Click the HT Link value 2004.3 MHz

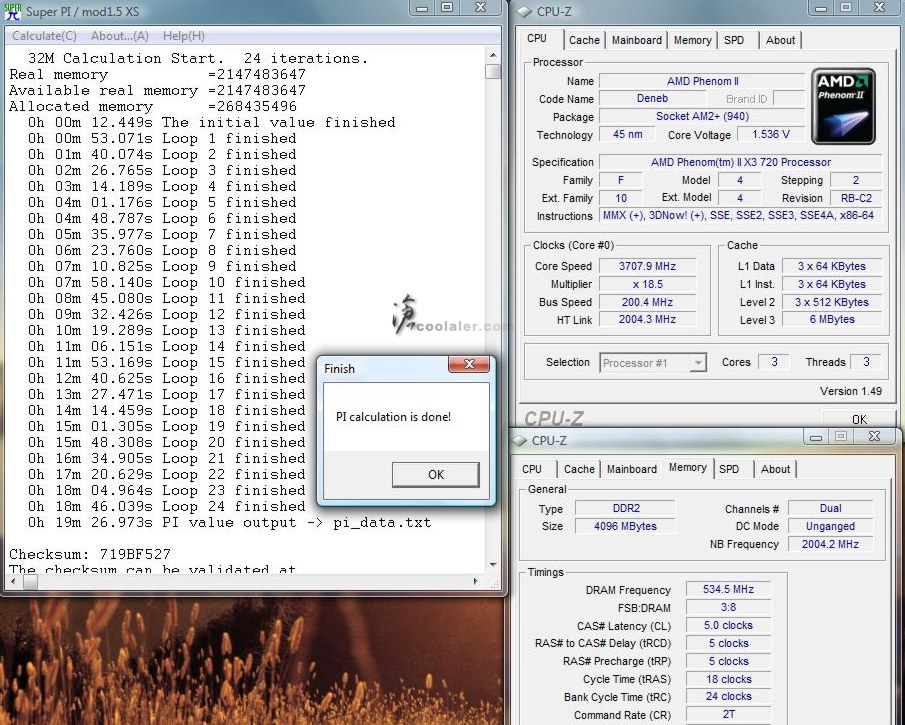[647, 319]
